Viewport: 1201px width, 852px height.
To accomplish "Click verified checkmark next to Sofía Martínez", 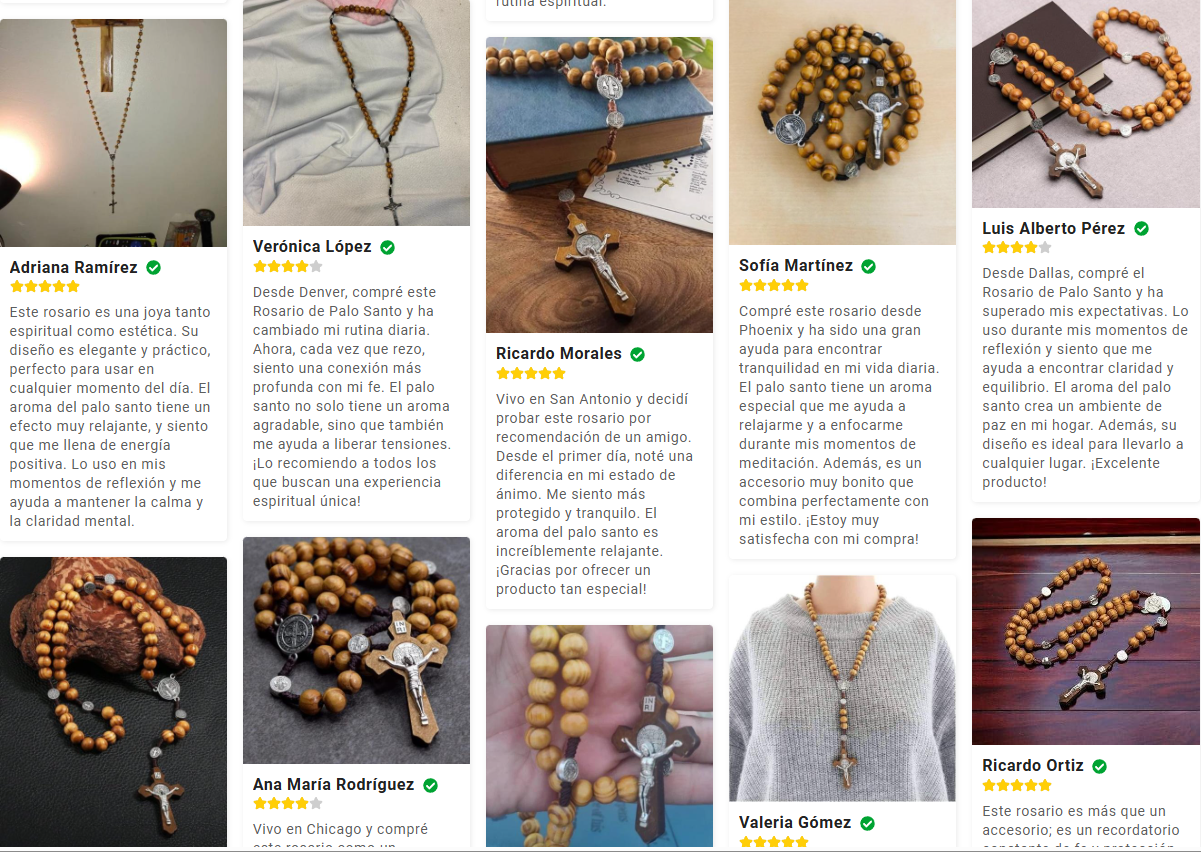I will [x=868, y=266].
